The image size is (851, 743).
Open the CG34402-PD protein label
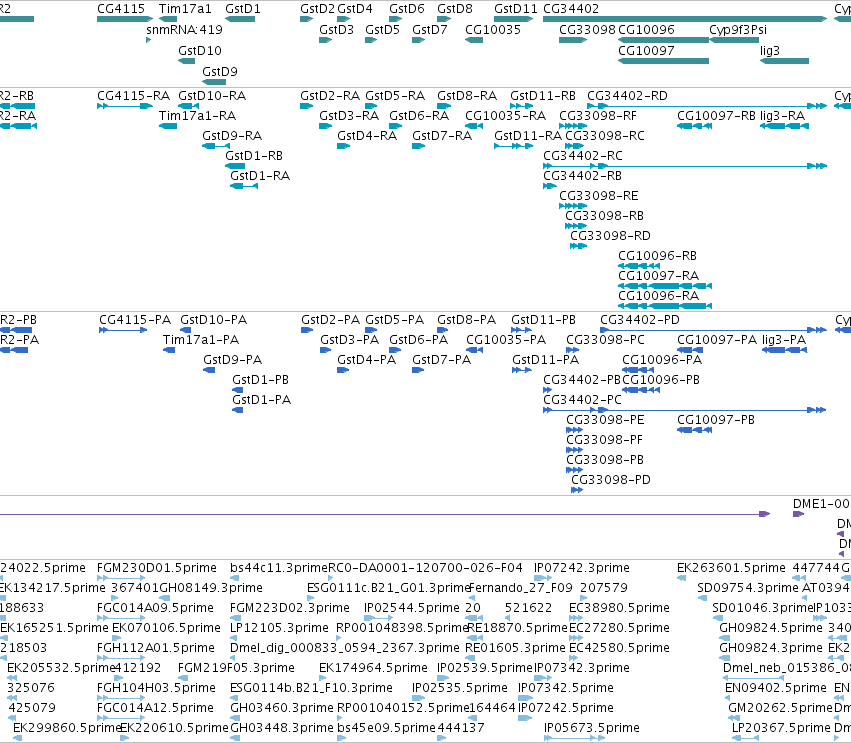(640, 320)
